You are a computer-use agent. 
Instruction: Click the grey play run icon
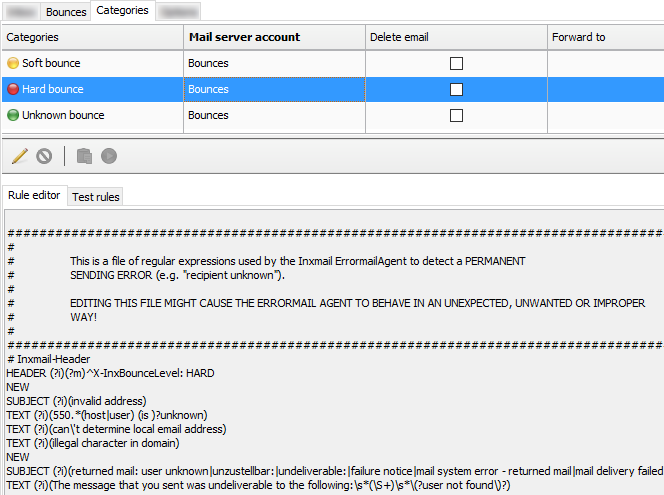click(x=109, y=156)
